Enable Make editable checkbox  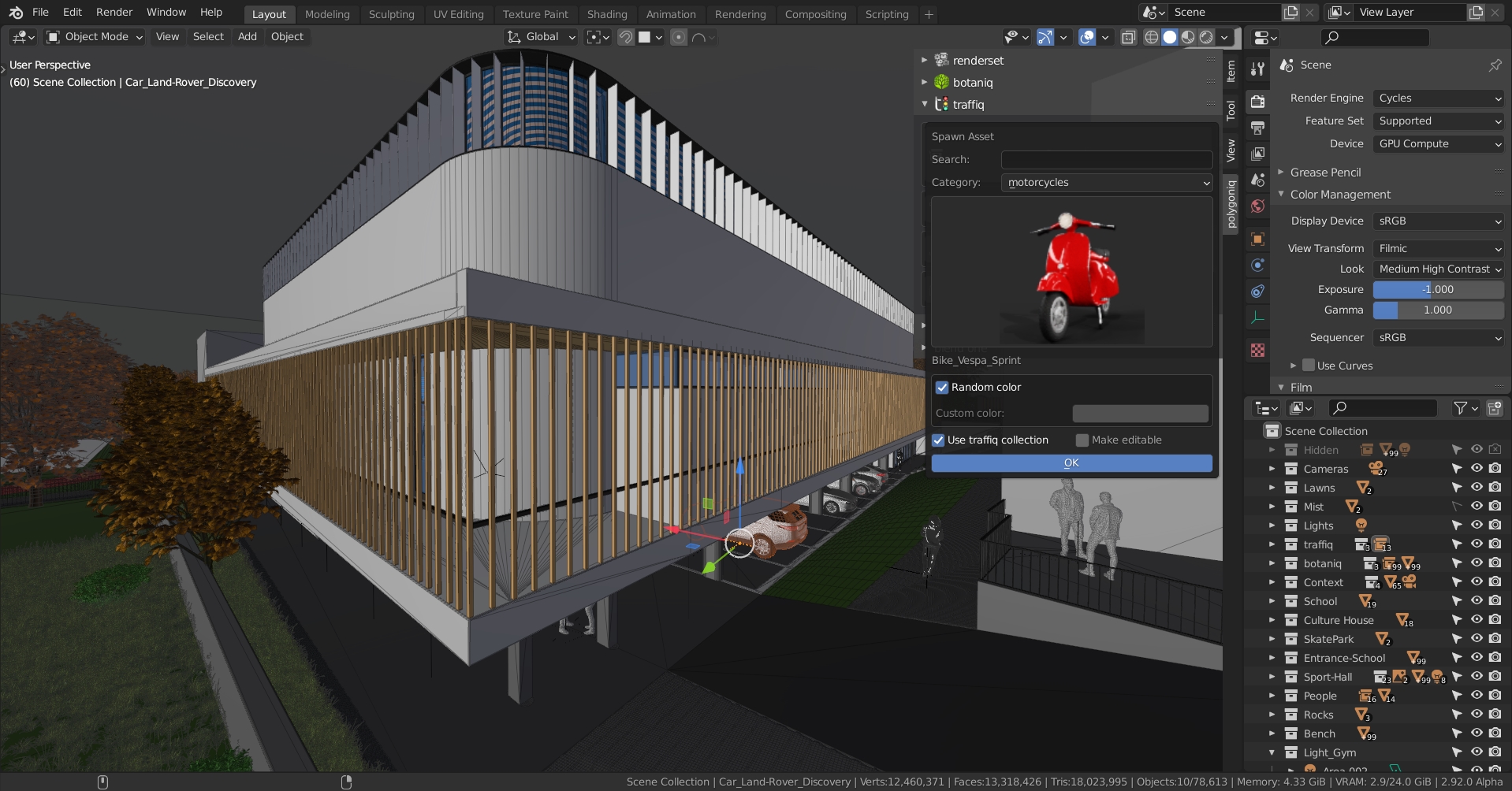click(x=1082, y=440)
